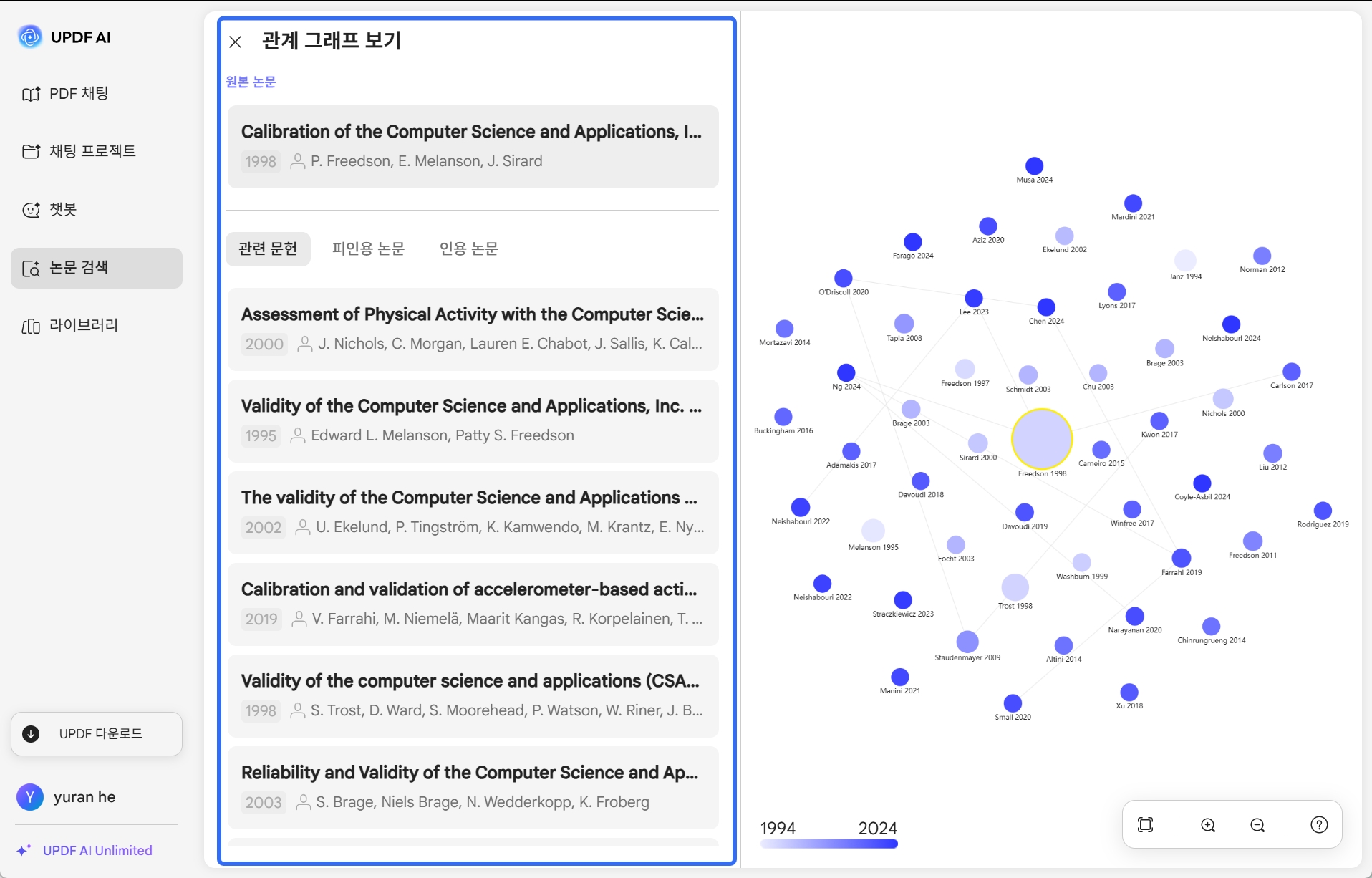Switch to the 인용 논문 tab

tap(469, 249)
